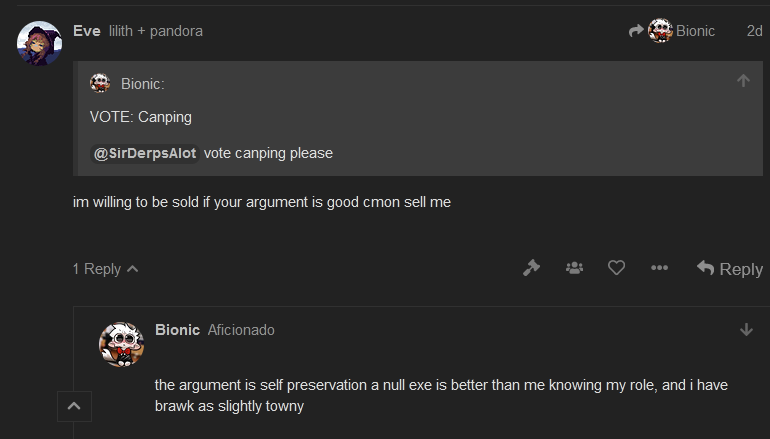Image resolution: width=770 pixels, height=439 pixels.
Task: Jump to quoted post via up arrow
Action: coord(743,81)
